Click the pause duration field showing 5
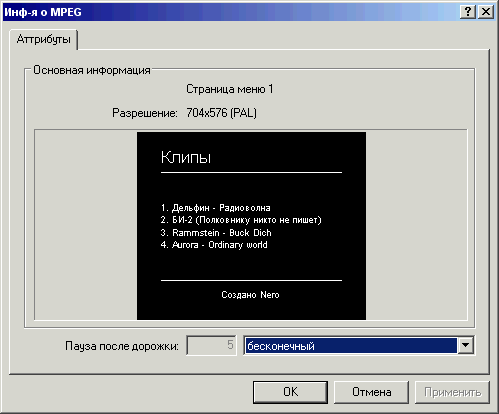Screen dimensions: 499x414 [x=211, y=345]
